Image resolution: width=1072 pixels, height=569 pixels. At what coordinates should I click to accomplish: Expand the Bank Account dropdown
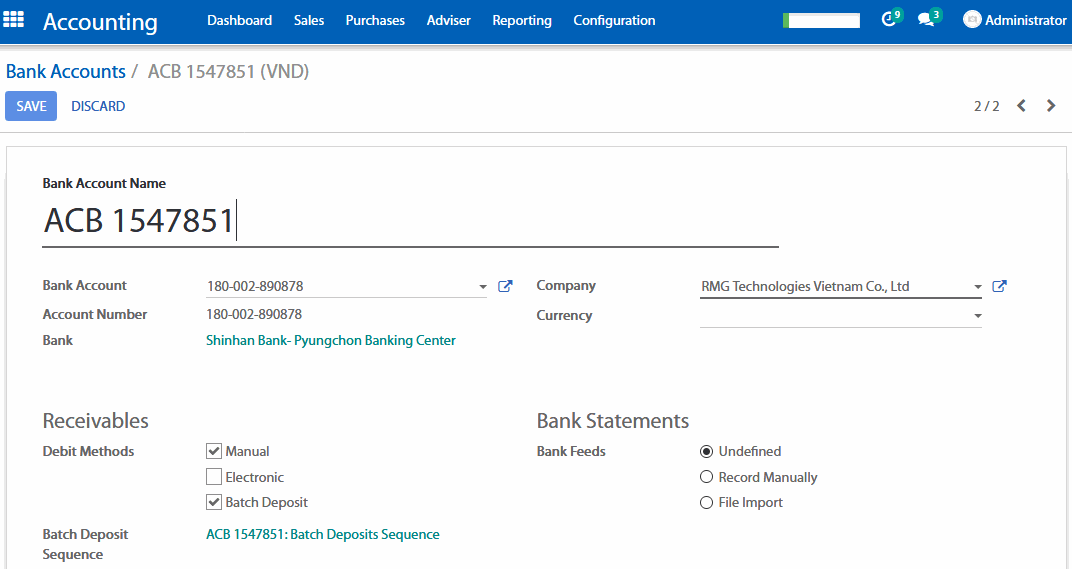483,287
